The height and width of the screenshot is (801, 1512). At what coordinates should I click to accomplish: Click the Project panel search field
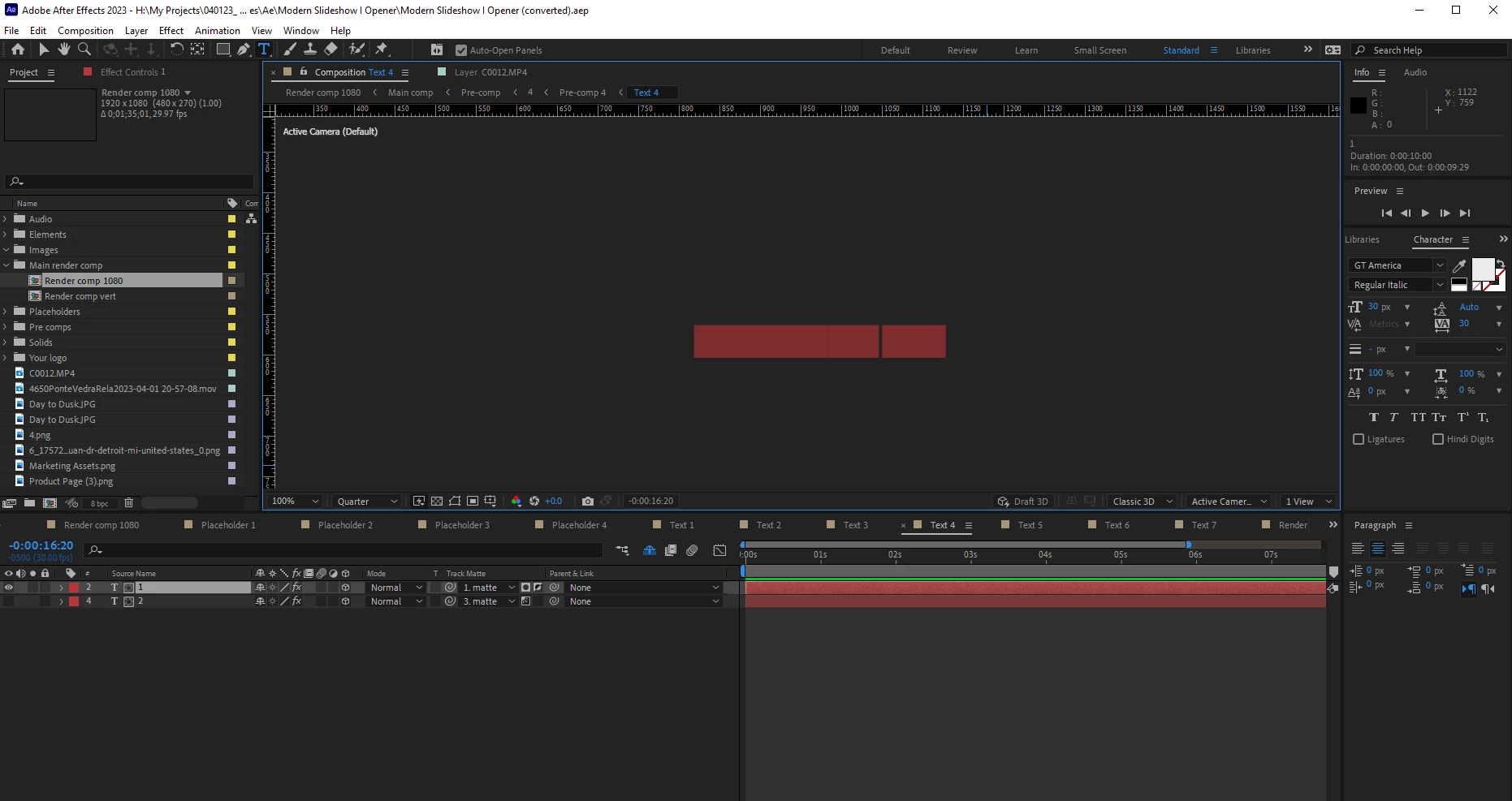click(130, 182)
